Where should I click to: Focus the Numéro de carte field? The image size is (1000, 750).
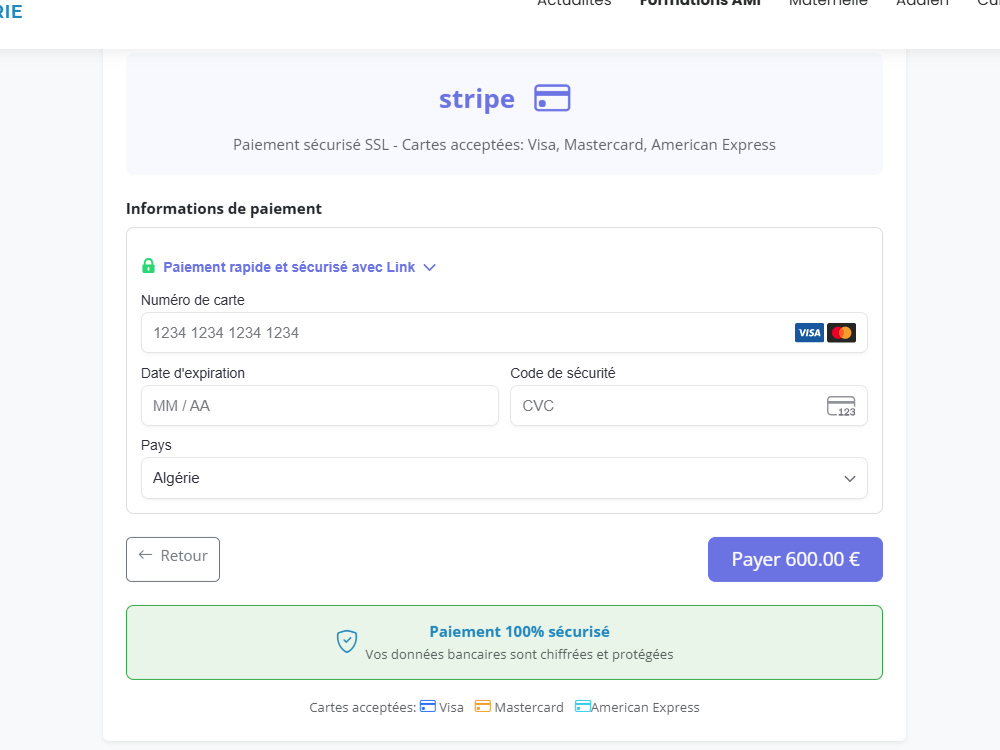[x=504, y=332]
